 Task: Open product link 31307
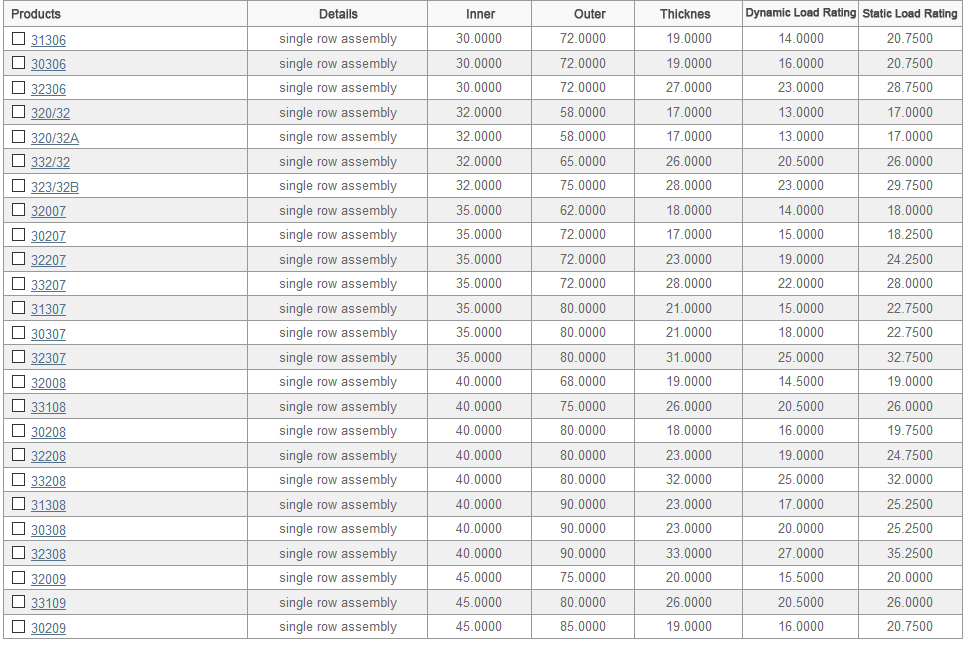[x=48, y=310]
